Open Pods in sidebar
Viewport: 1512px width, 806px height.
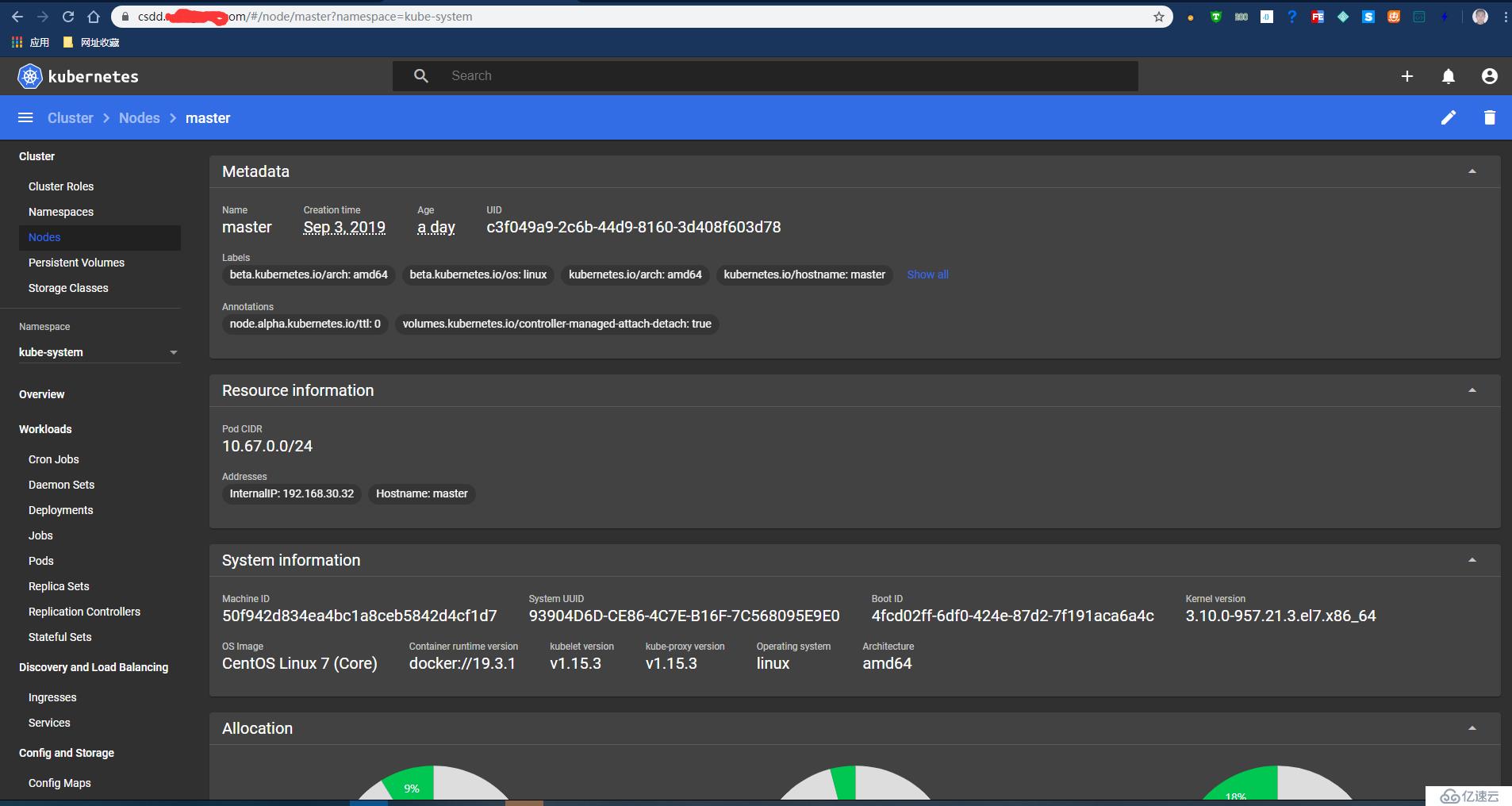41,561
